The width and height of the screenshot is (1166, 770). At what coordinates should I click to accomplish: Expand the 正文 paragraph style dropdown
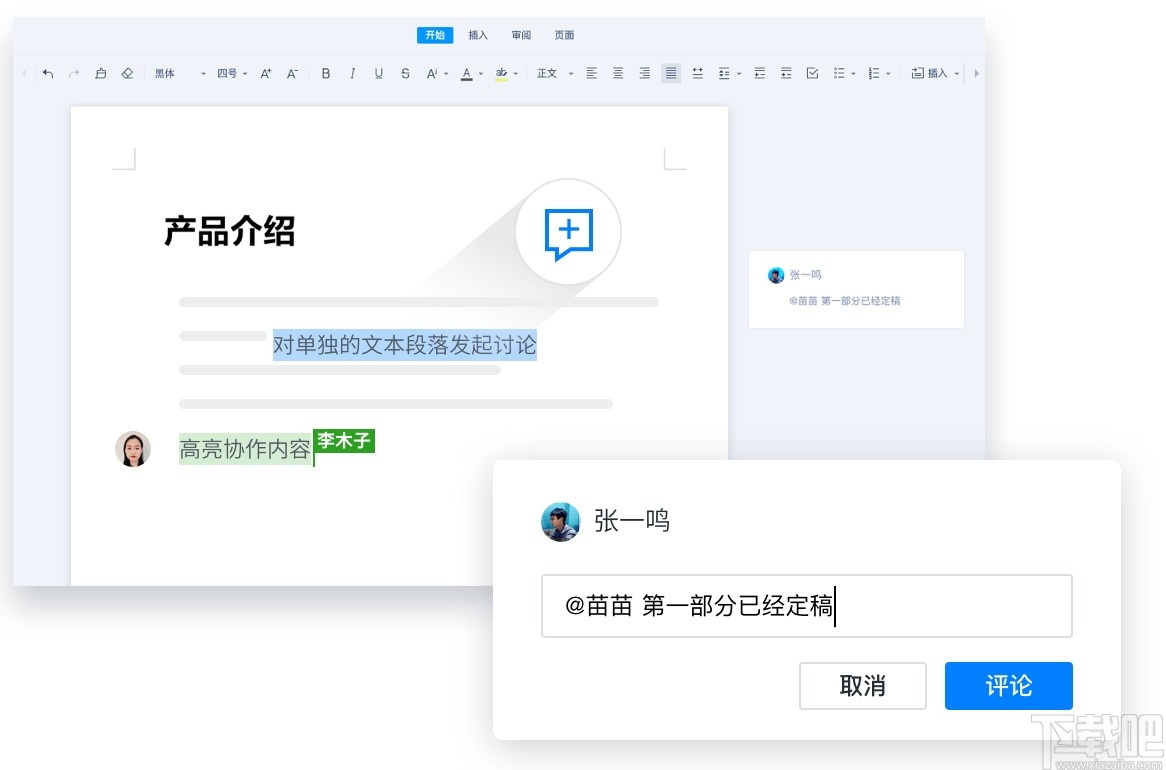coord(552,72)
